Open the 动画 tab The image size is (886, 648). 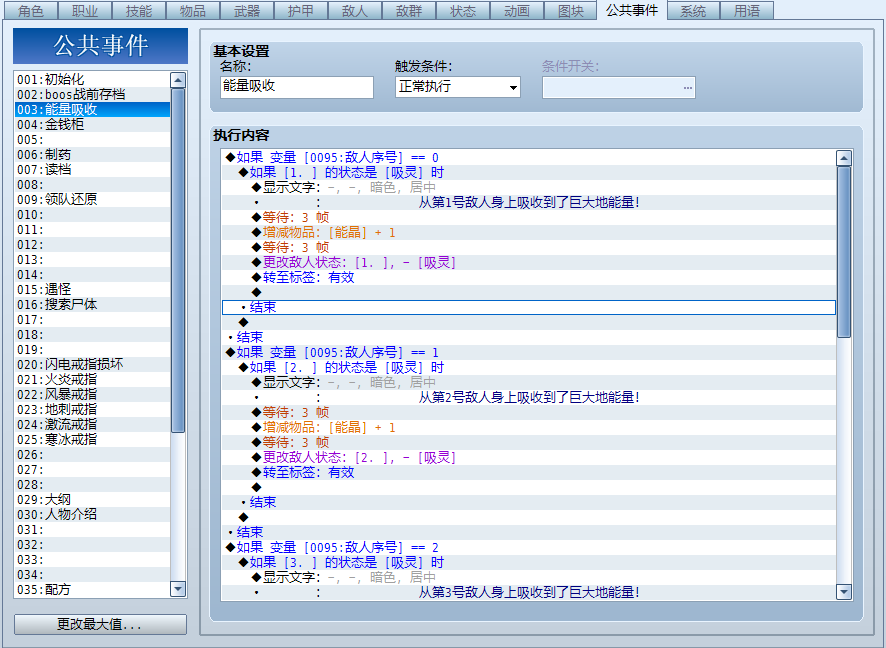pos(517,11)
